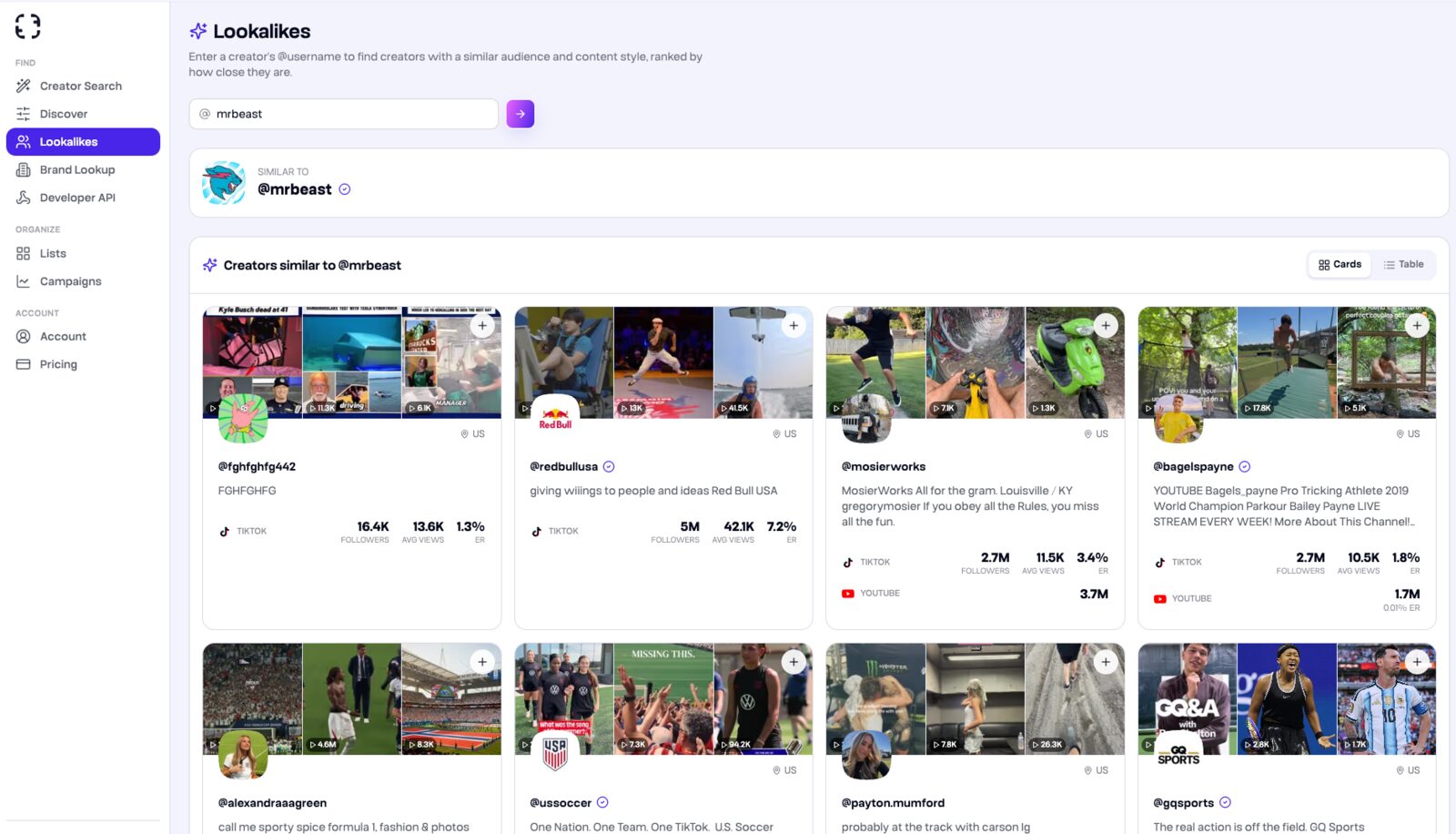Screen dimensions: 1456x834
Task: Select Lookalikes in the sidebar
Action: click(x=83, y=142)
